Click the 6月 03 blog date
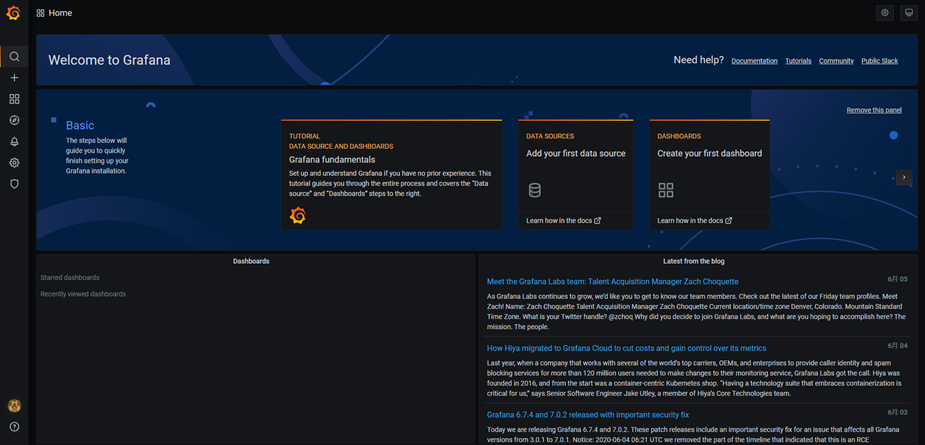Viewport: 925px width, 445px height. [898, 412]
